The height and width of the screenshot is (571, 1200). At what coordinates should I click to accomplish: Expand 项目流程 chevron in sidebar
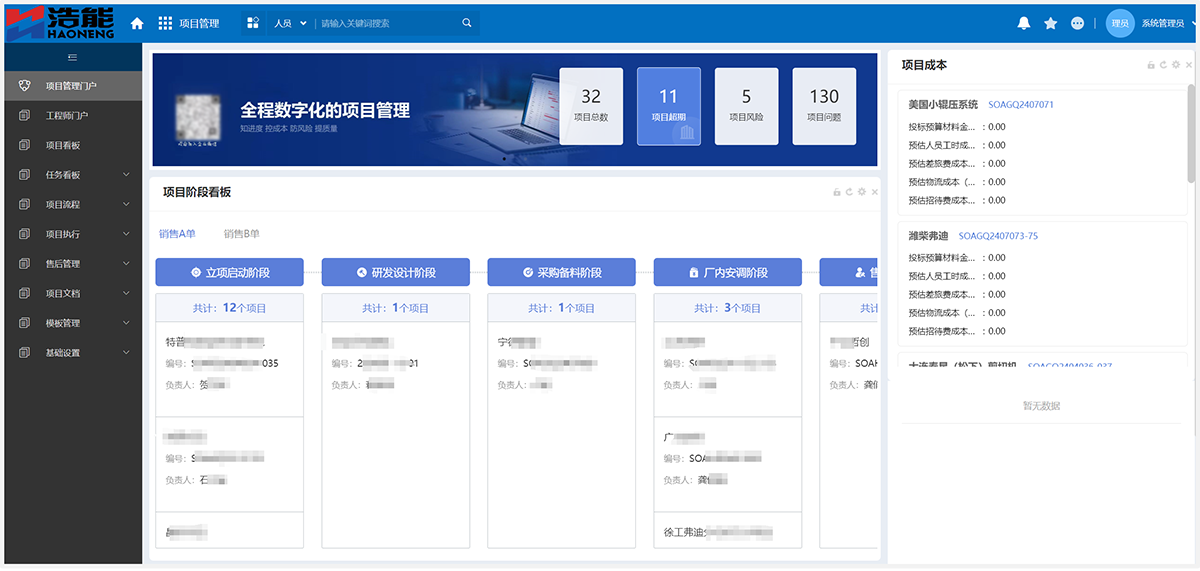click(x=126, y=205)
